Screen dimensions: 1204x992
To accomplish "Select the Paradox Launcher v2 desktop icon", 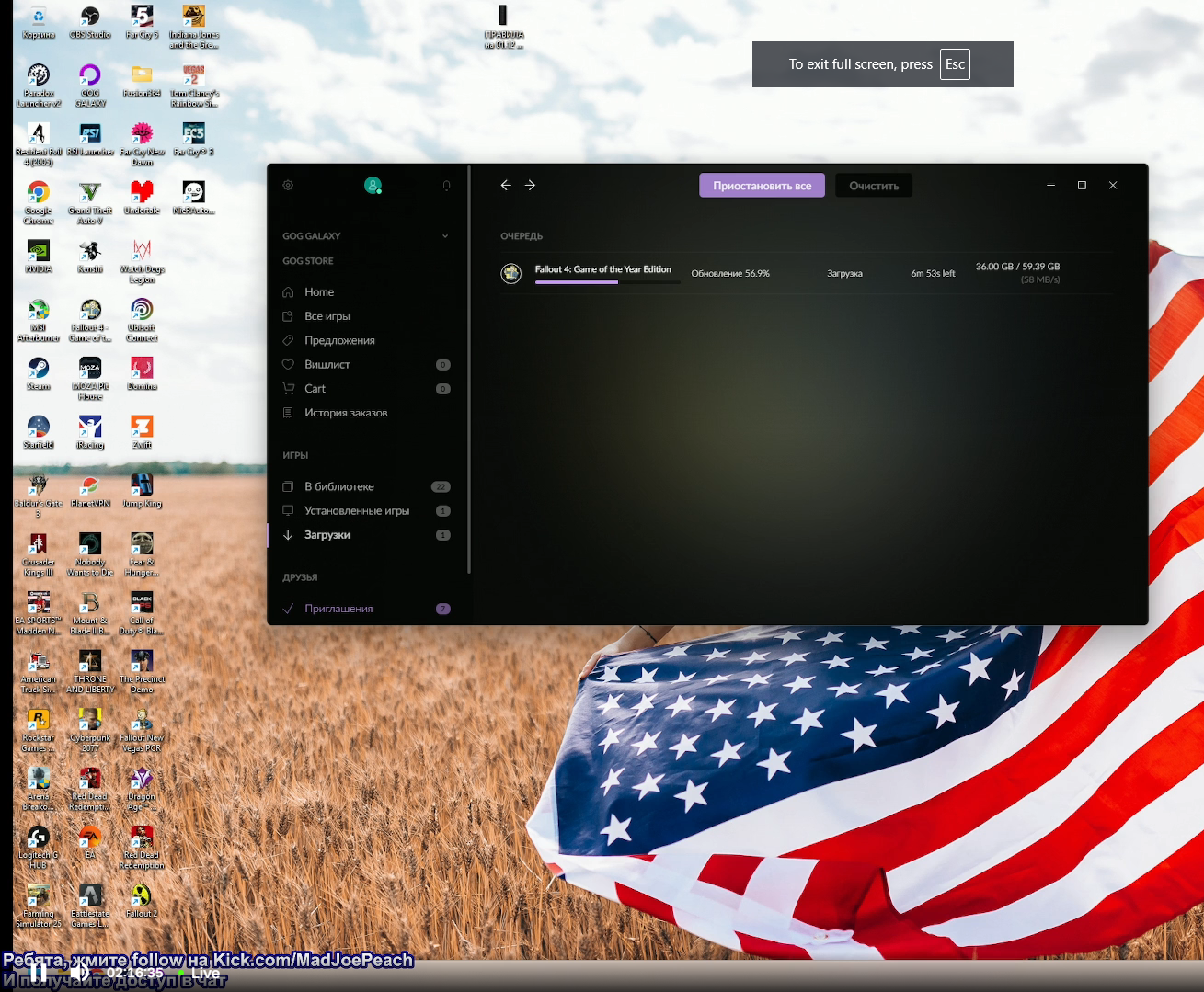I will click(39, 86).
